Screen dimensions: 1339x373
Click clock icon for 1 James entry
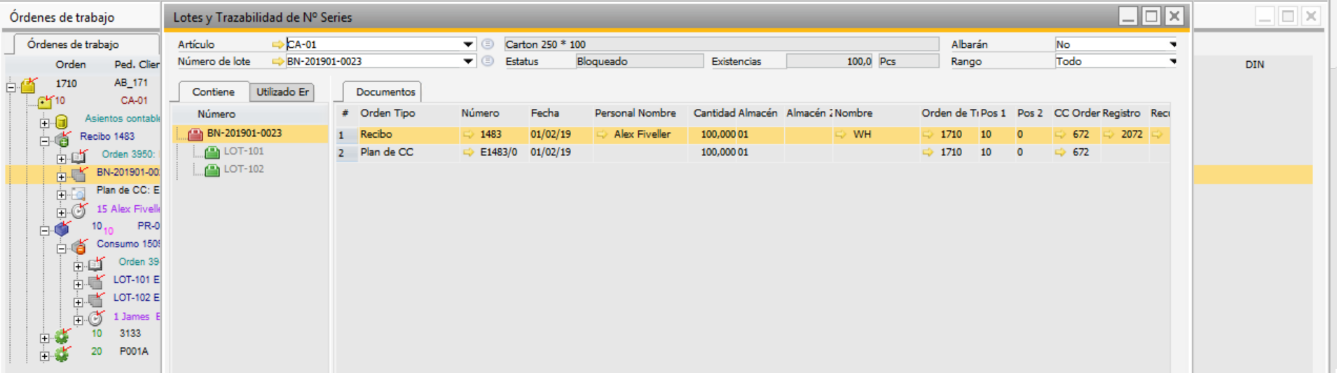click(x=97, y=317)
